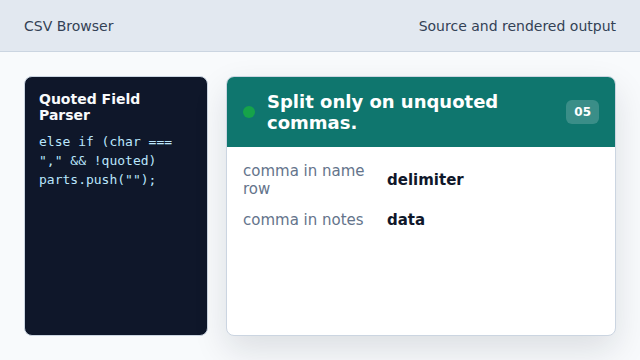This screenshot has width=640, height=360.
Task: Select the 'comma in name row' label
Action: point(304,180)
